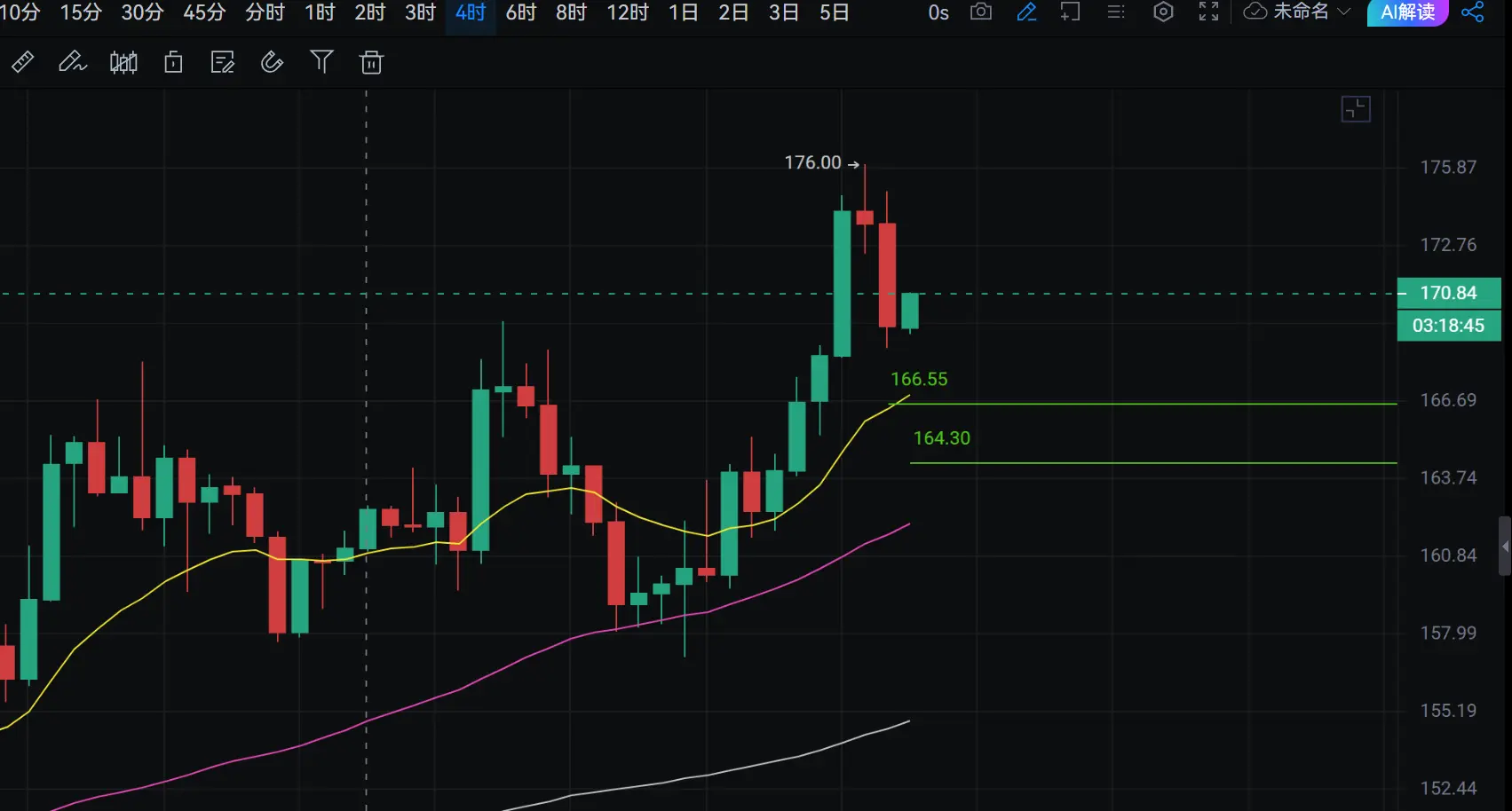Switch to the 8时 timeframe

tap(571, 12)
